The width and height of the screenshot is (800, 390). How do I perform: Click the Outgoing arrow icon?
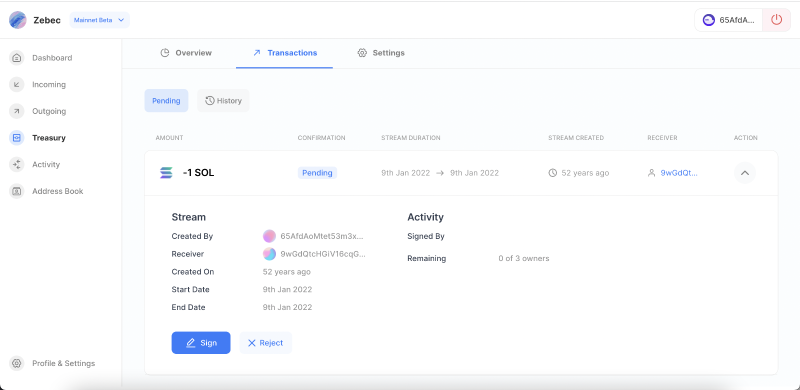coord(17,111)
